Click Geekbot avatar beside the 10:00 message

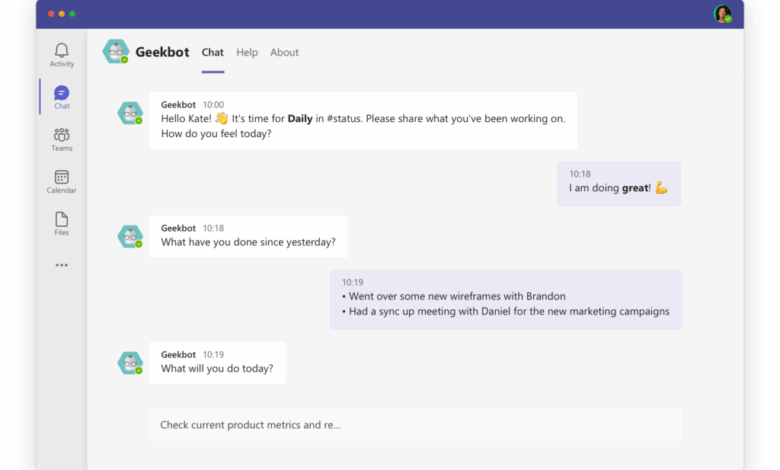(x=130, y=113)
